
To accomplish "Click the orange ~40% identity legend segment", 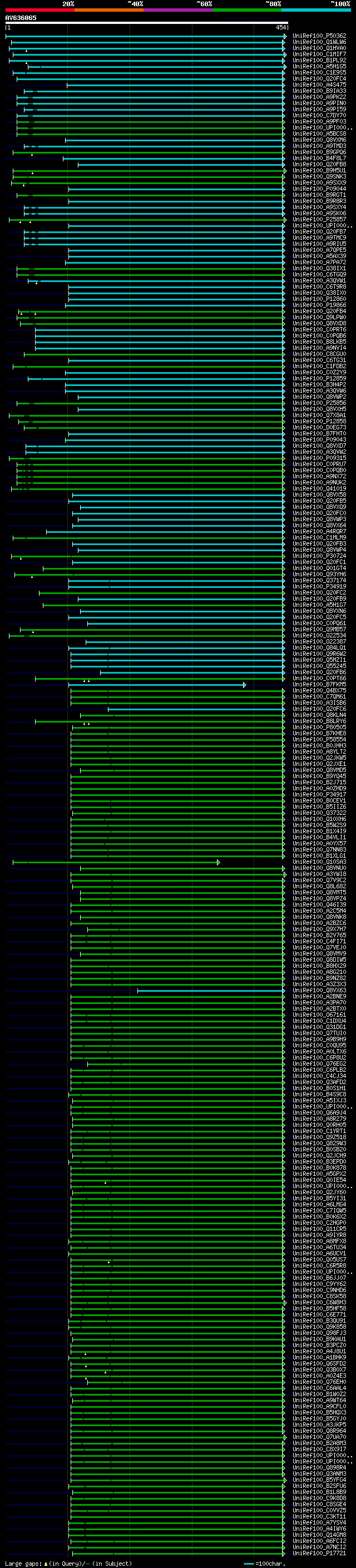I will click(x=109, y=10).
